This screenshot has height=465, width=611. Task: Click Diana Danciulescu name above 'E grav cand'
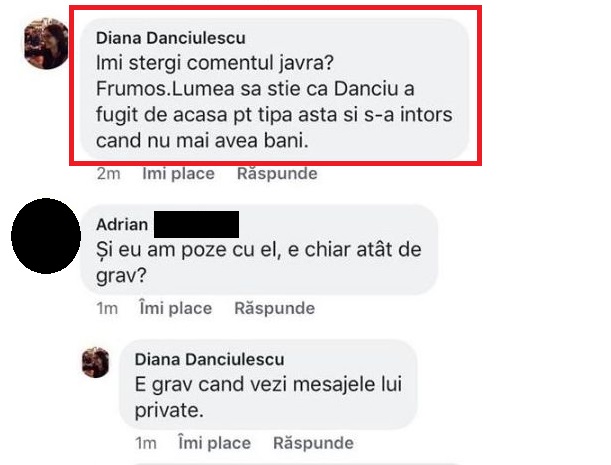209,359
